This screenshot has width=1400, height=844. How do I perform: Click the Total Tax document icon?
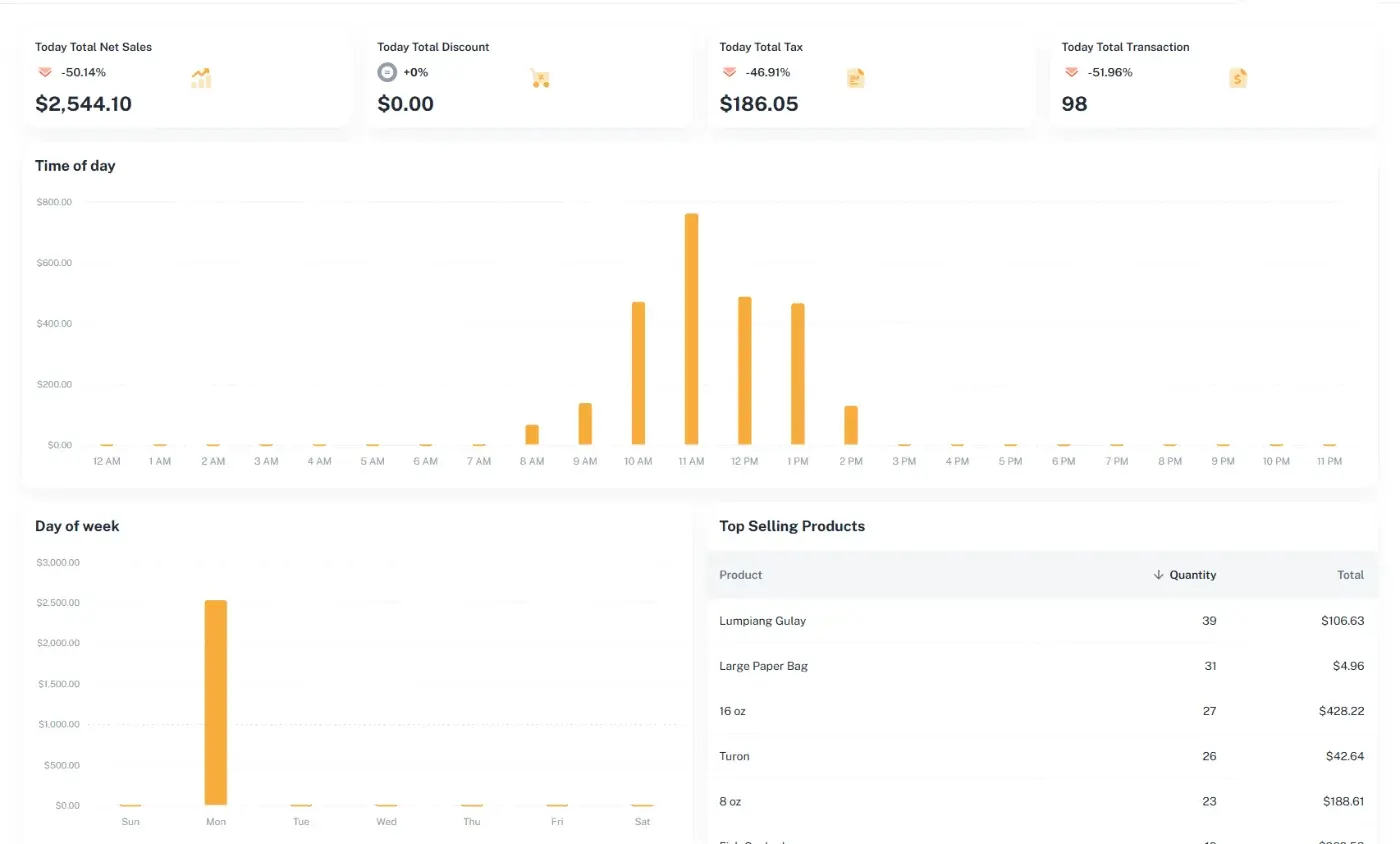855,78
